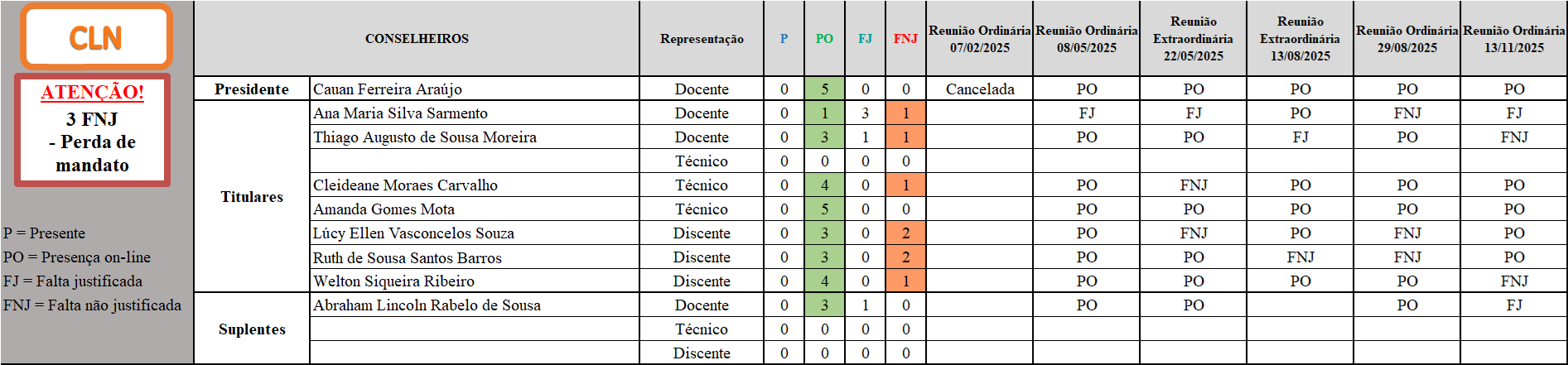Click the green PO column header

[824, 39]
